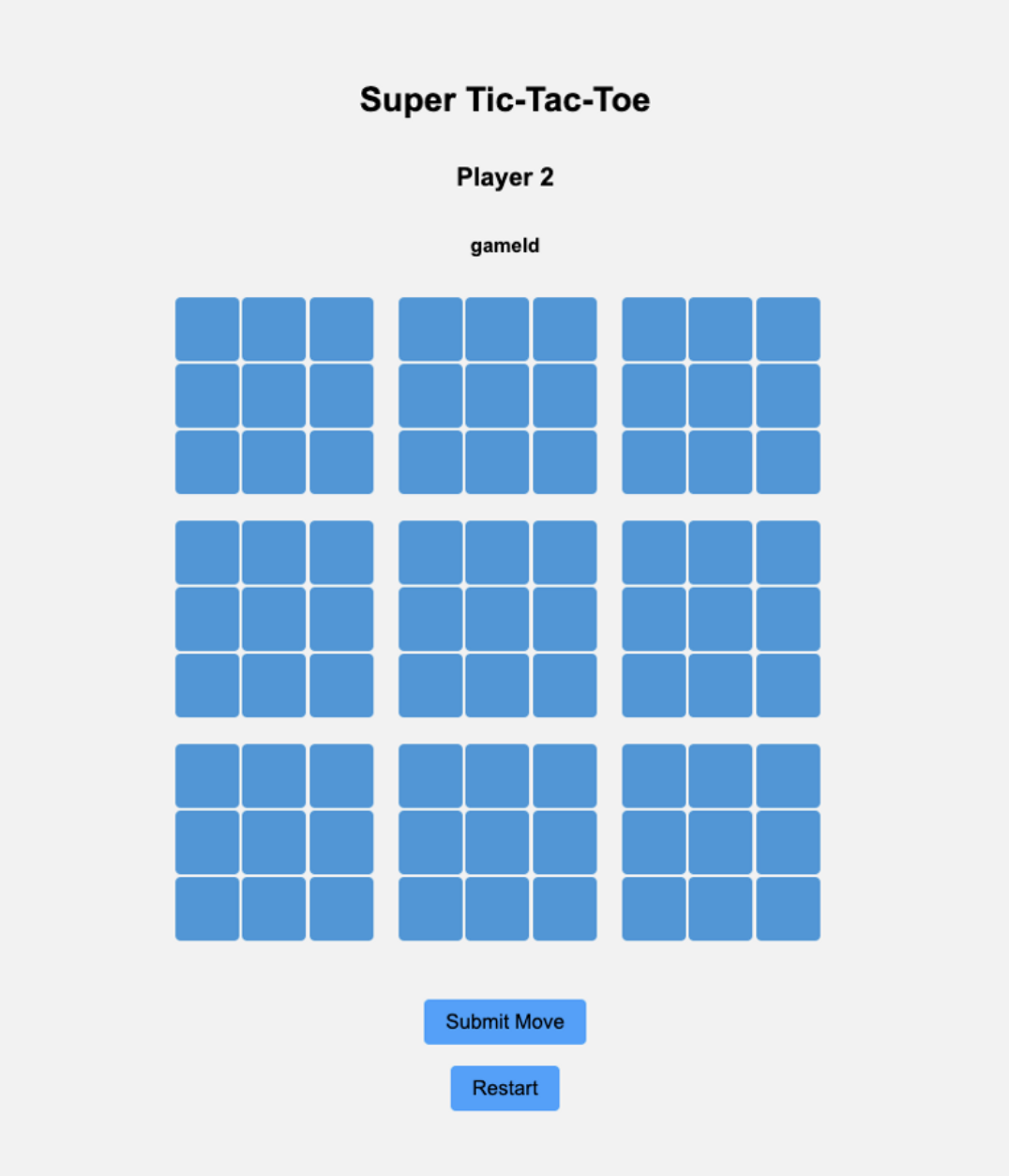Restart the game

click(504, 1088)
